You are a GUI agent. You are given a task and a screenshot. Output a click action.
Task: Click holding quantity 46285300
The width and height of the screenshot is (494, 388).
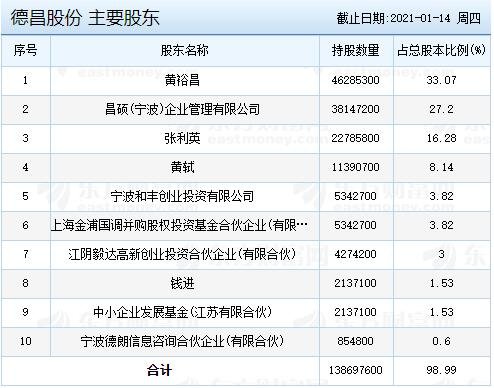(355, 80)
